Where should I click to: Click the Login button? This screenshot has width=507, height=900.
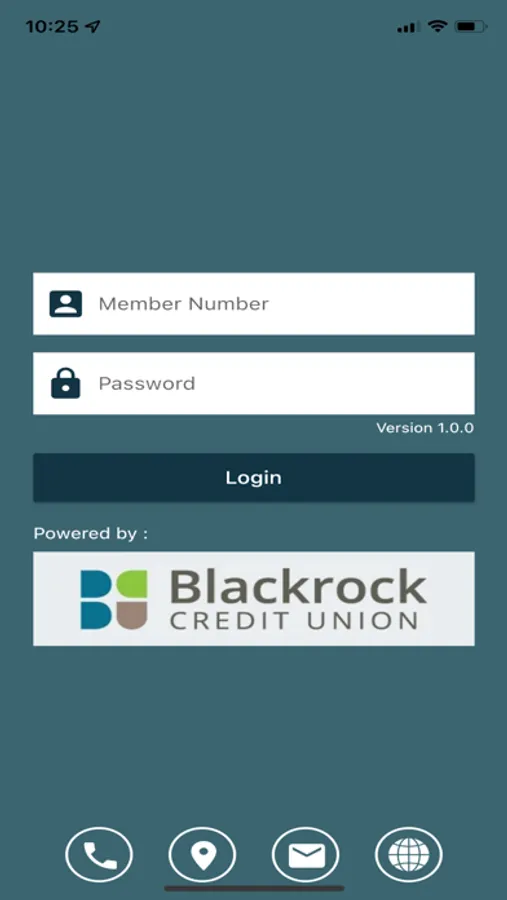pyautogui.click(x=254, y=478)
